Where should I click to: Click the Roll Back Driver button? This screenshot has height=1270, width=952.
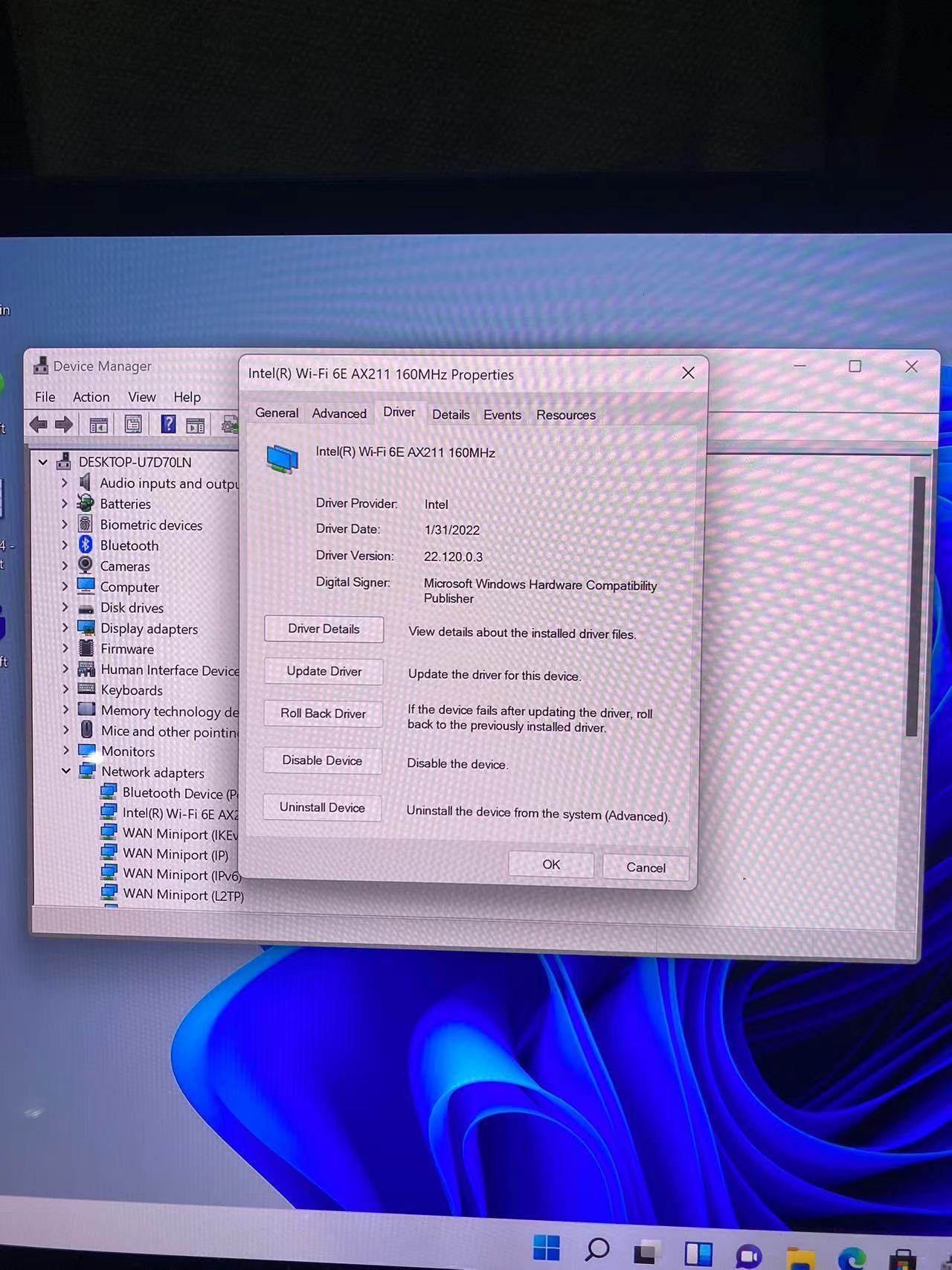pos(323,713)
